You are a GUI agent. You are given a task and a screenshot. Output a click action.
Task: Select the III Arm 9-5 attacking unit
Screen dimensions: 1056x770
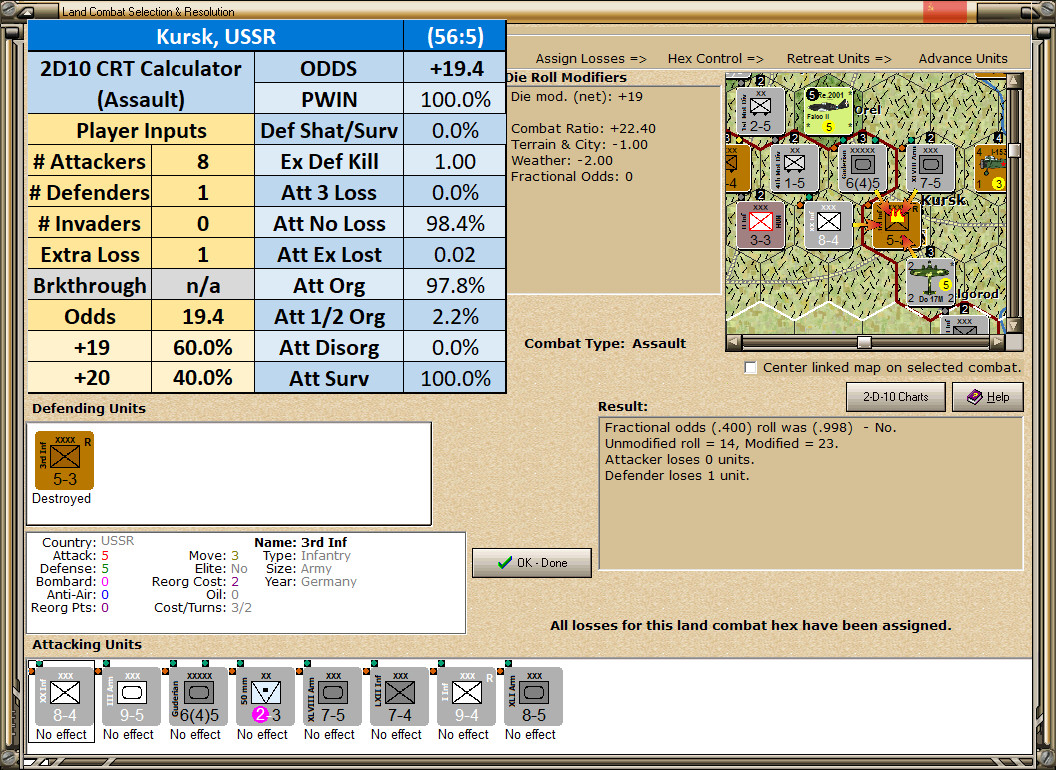click(x=131, y=697)
